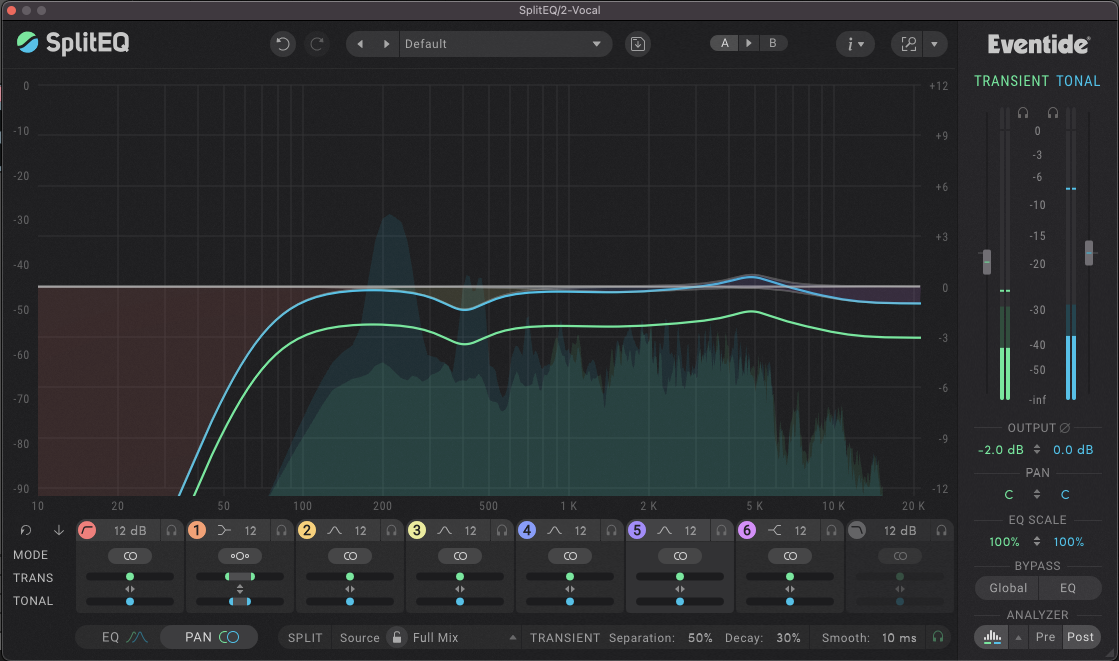
Task: Go to the previous preset
Action: click(x=360, y=44)
